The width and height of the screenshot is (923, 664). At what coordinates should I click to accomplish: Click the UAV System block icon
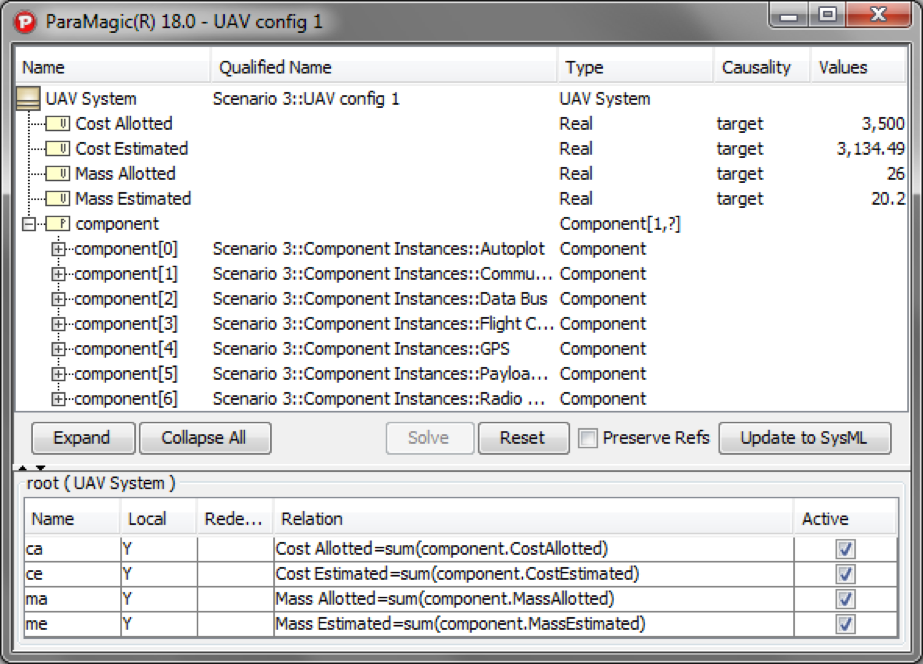pyautogui.click(x=30, y=98)
